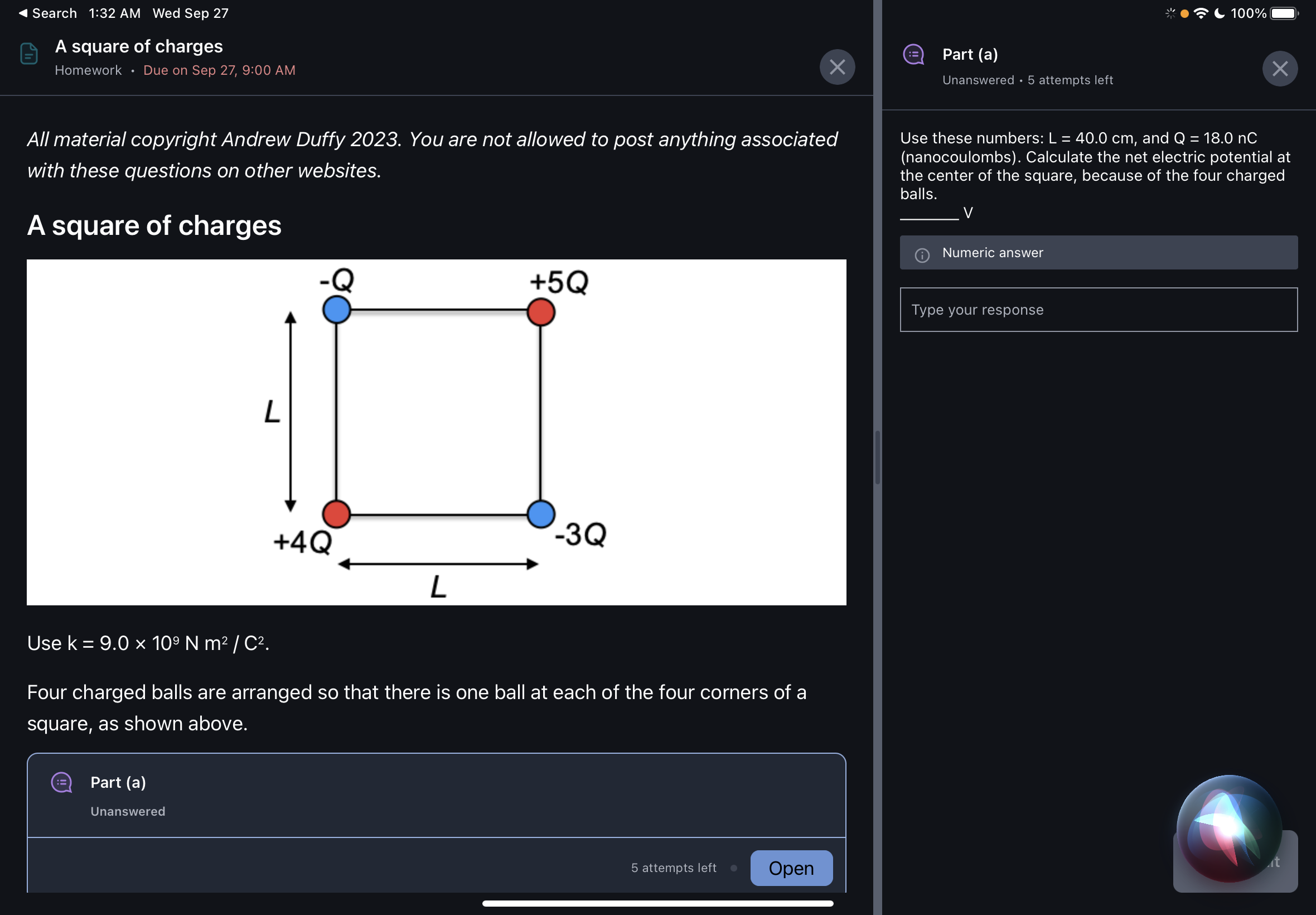Viewport: 1316px width, 915px height.
Task: Select the Part (a) Unanswered card header
Action: pyautogui.click(x=436, y=795)
